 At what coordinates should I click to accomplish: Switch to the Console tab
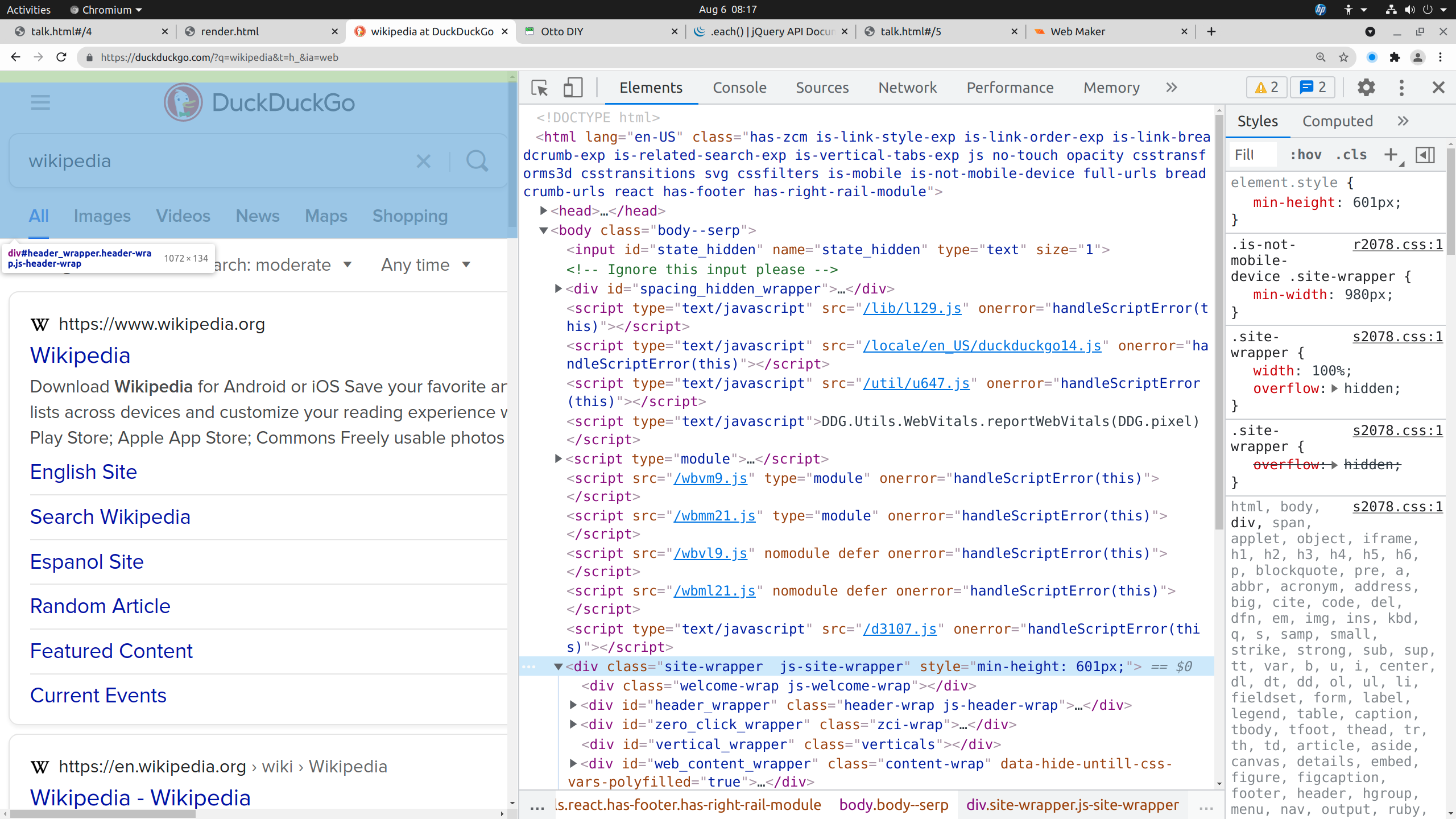pyautogui.click(x=739, y=88)
